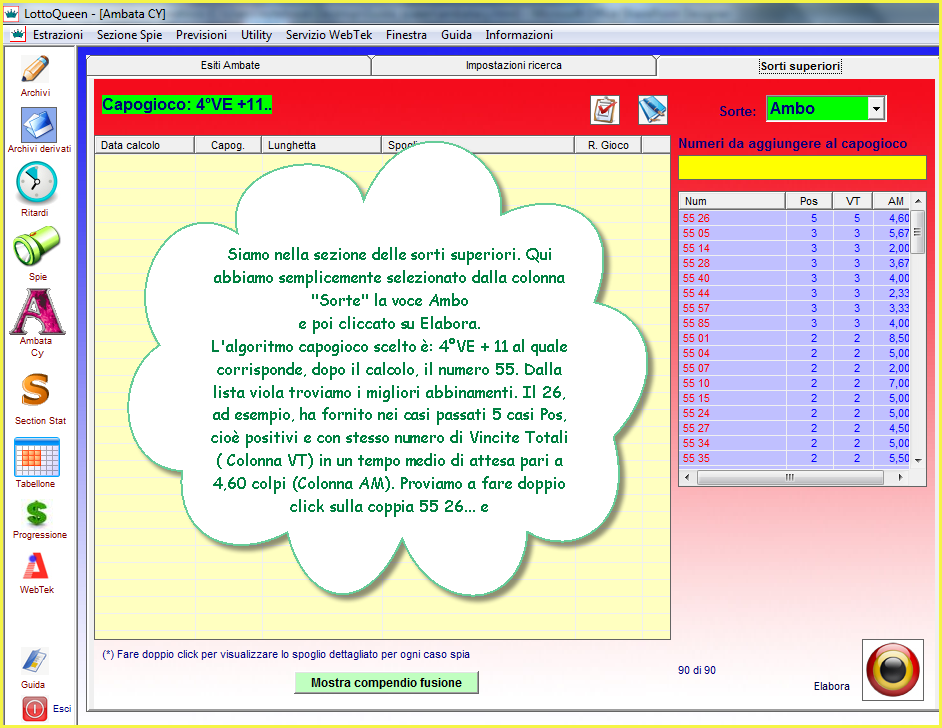Sort by the Pos column header
The width and height of the screenshot is (942, 728).
[809, 201]
